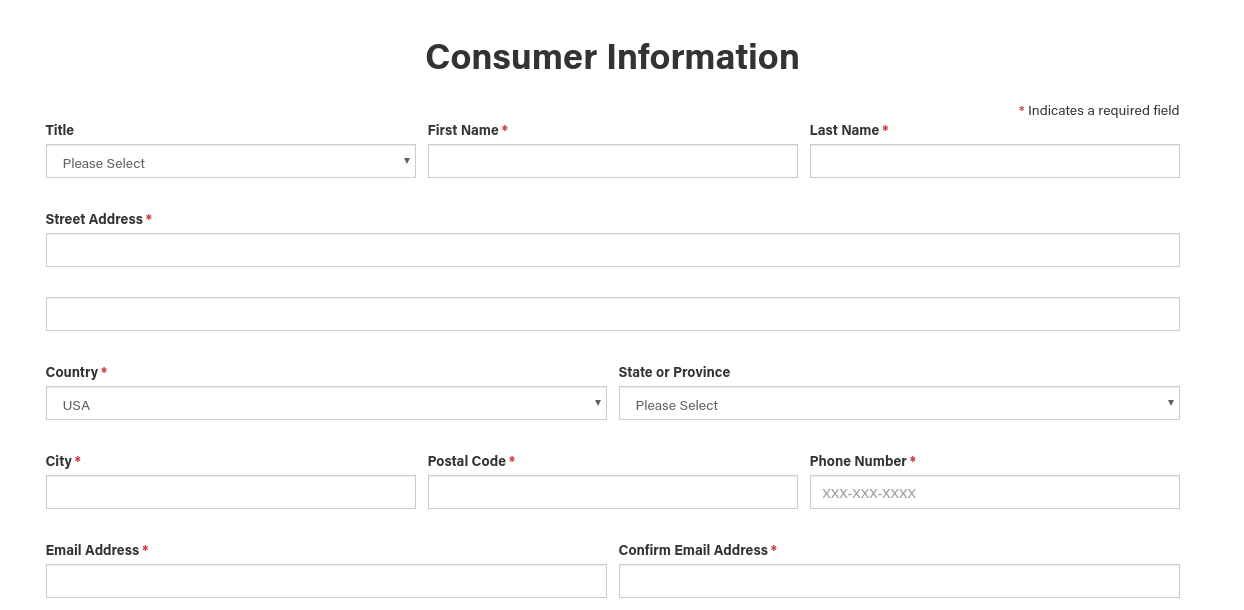Click the First Name label
The image size is (1244, 610).
tap(463, 130)
